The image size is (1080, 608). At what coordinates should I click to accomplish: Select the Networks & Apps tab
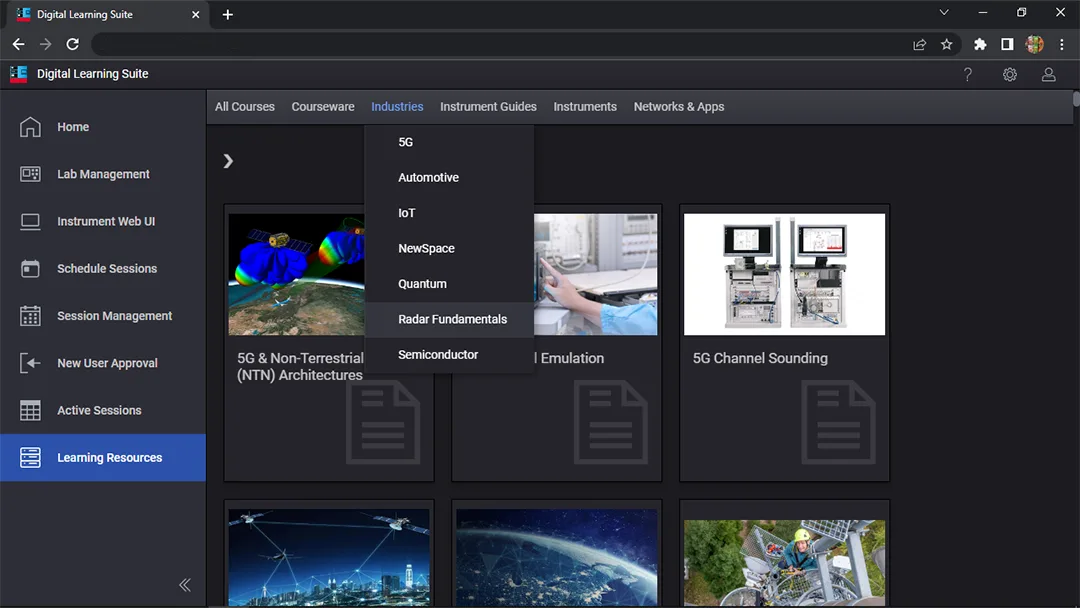coord(679,107)
